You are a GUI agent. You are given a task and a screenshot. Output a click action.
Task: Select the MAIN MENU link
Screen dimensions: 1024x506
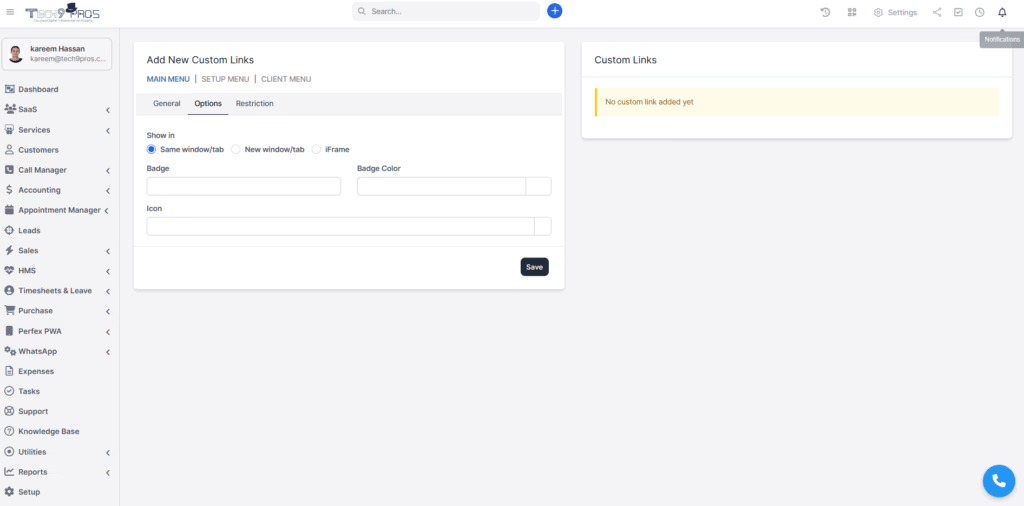[x=168, y=79]
